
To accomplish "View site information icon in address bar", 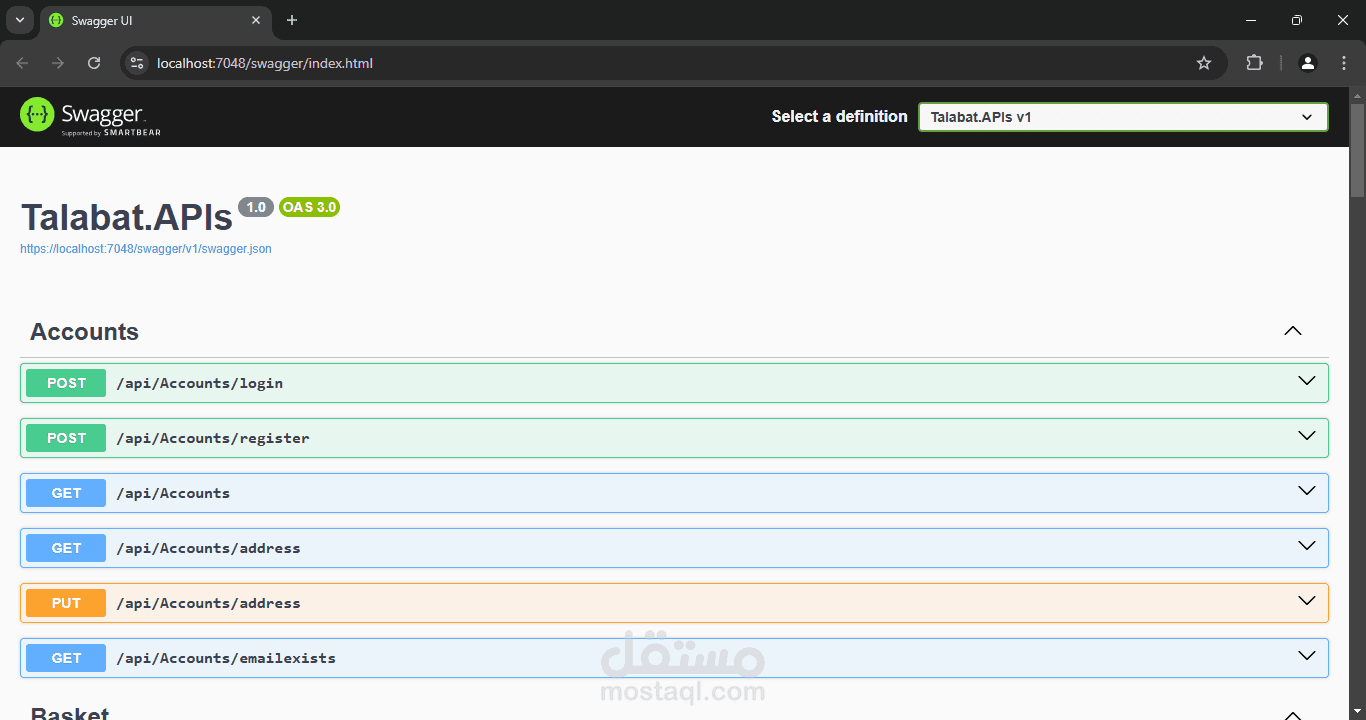I will coord(138,63).
